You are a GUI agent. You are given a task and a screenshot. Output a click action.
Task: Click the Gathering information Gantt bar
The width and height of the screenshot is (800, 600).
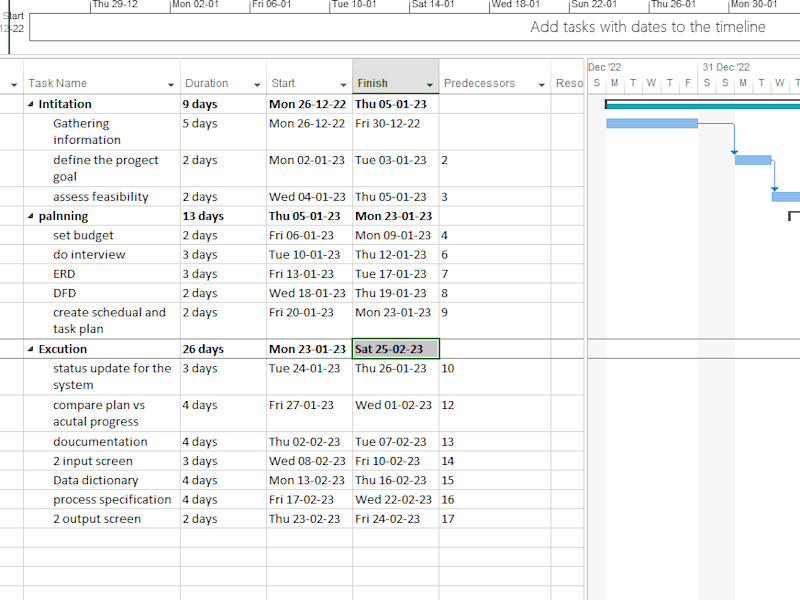(652, 123)
